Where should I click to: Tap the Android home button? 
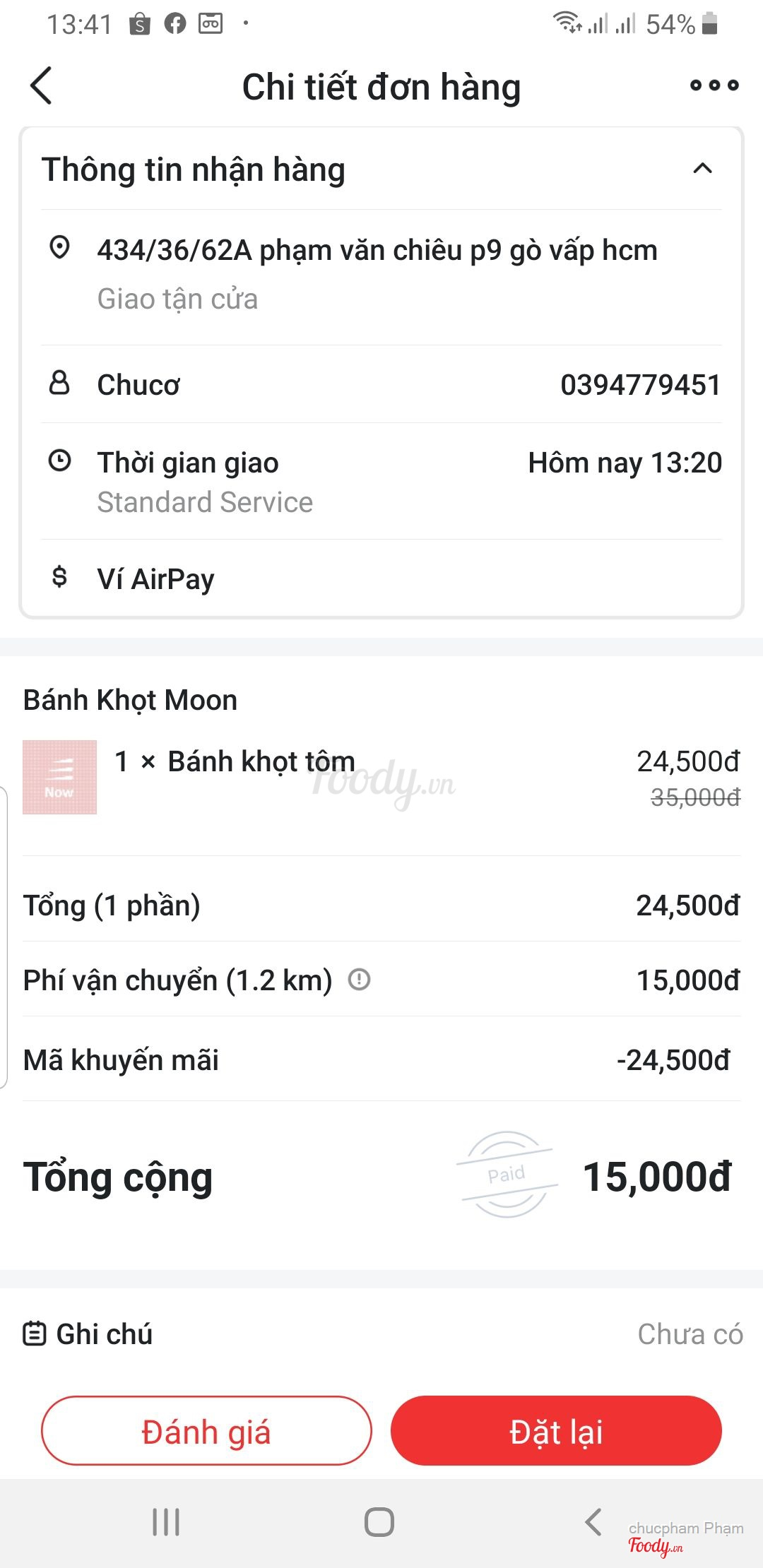[379, 1522]
